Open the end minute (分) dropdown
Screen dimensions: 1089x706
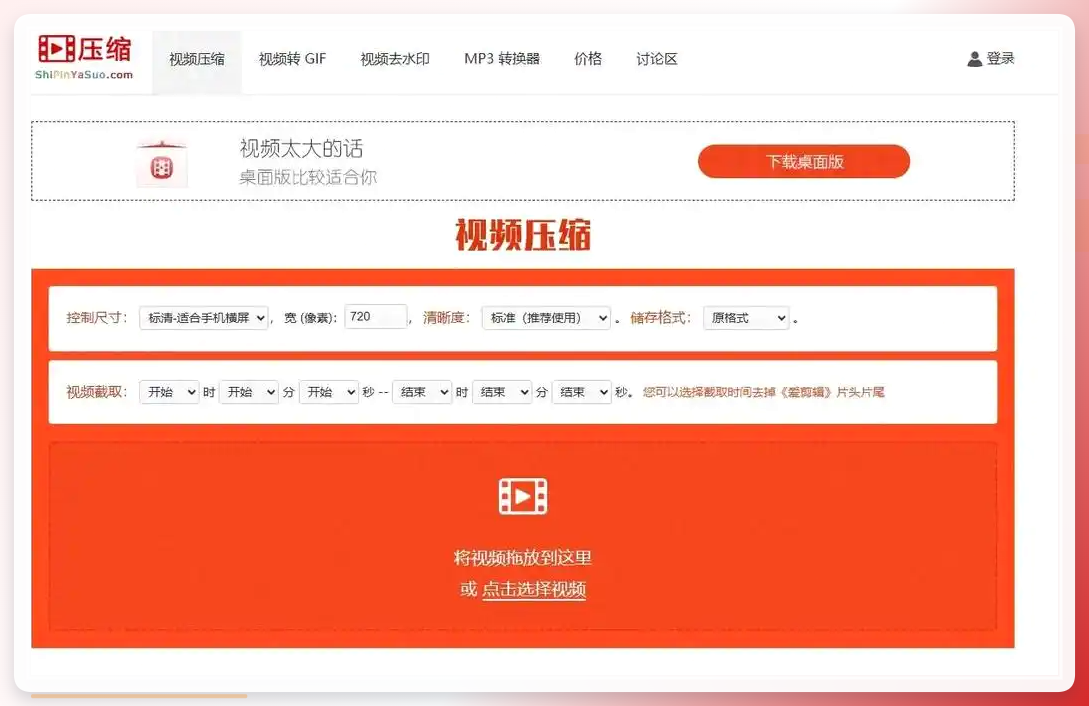(x=501, y=392)
